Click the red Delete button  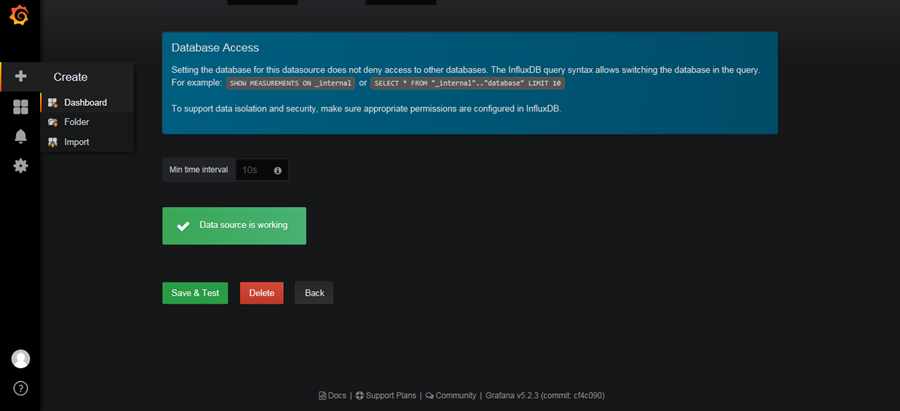click(262, 293)
